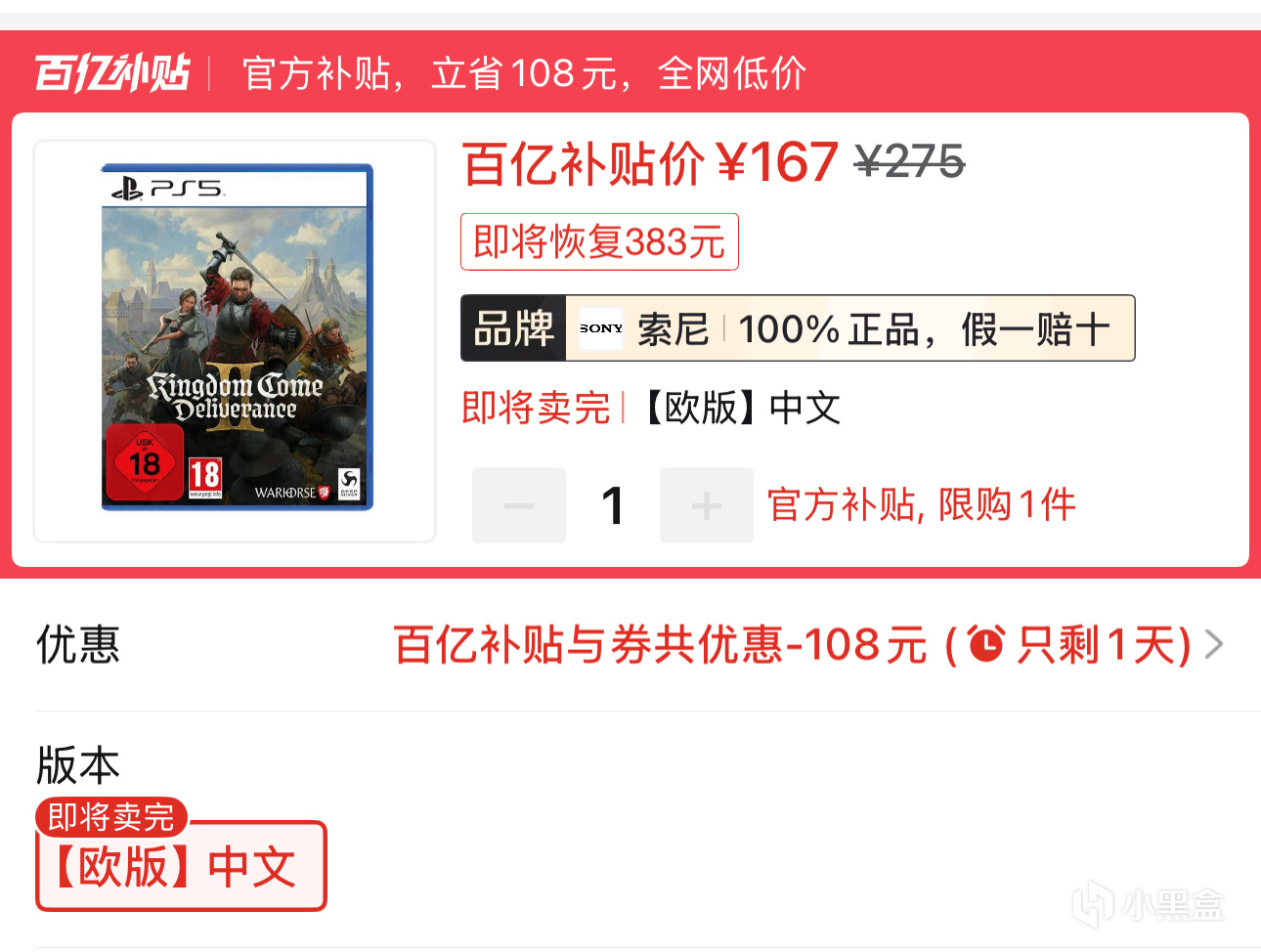The height and width of the screenshot is (952, 1261).
Task: Click the 小黑盒 watermark logo
Action: coord(1148,903)
